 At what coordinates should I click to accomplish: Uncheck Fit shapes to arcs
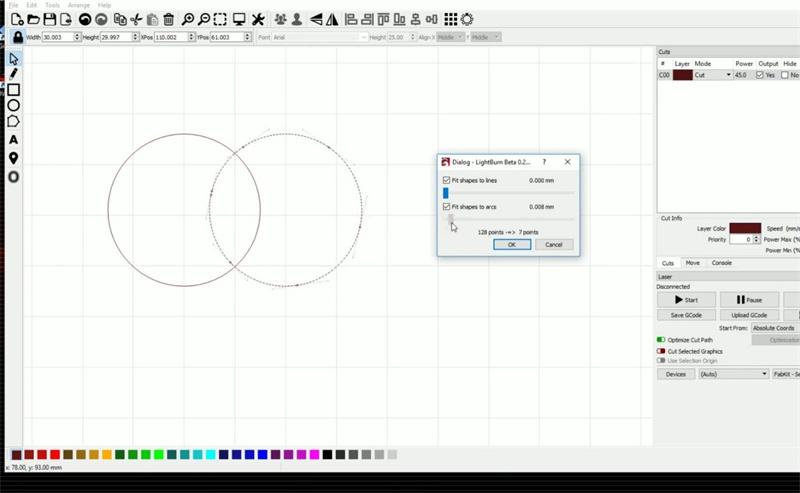(446, 207)
